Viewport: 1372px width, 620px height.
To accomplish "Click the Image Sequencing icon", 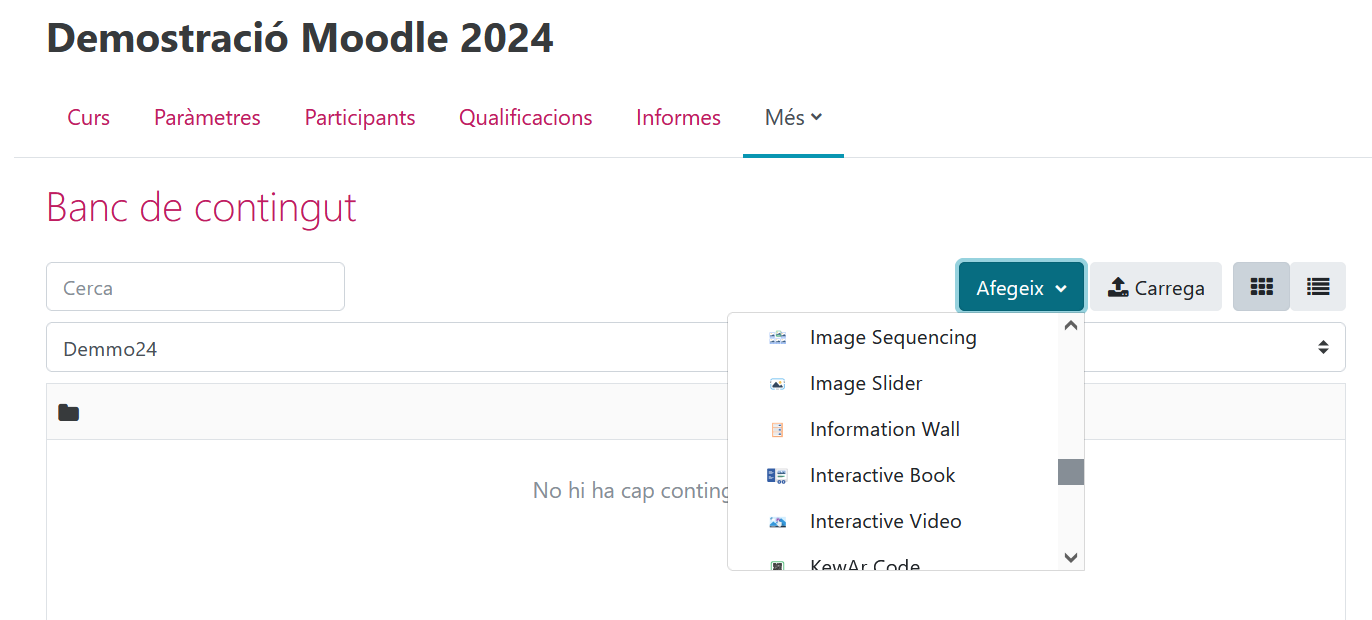I will tap(777, 338).
